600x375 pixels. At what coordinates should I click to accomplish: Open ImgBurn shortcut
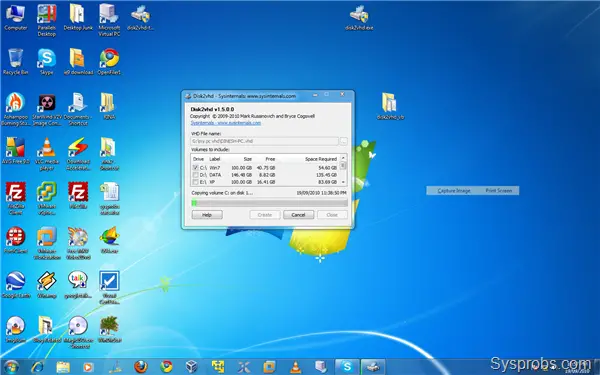[15, 329]
